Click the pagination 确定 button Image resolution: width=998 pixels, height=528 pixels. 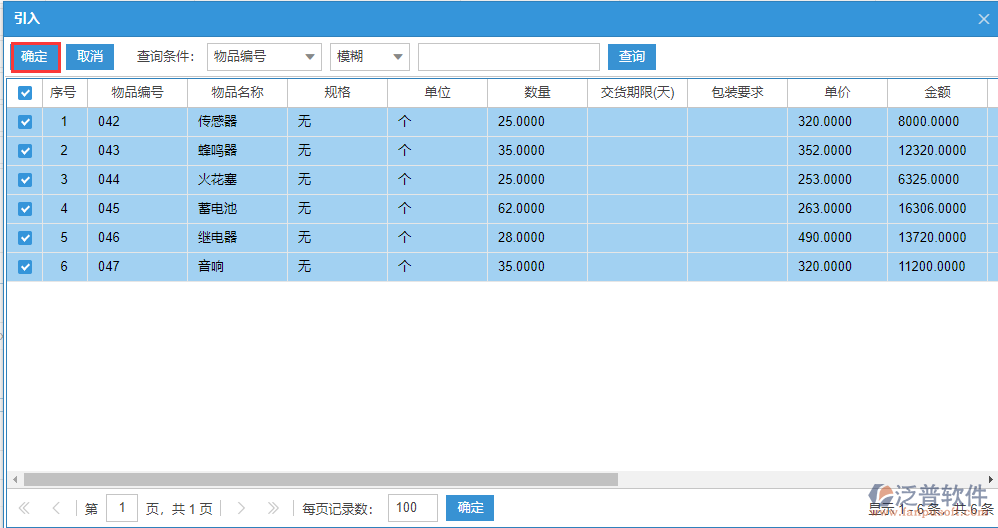pos(470,508)
